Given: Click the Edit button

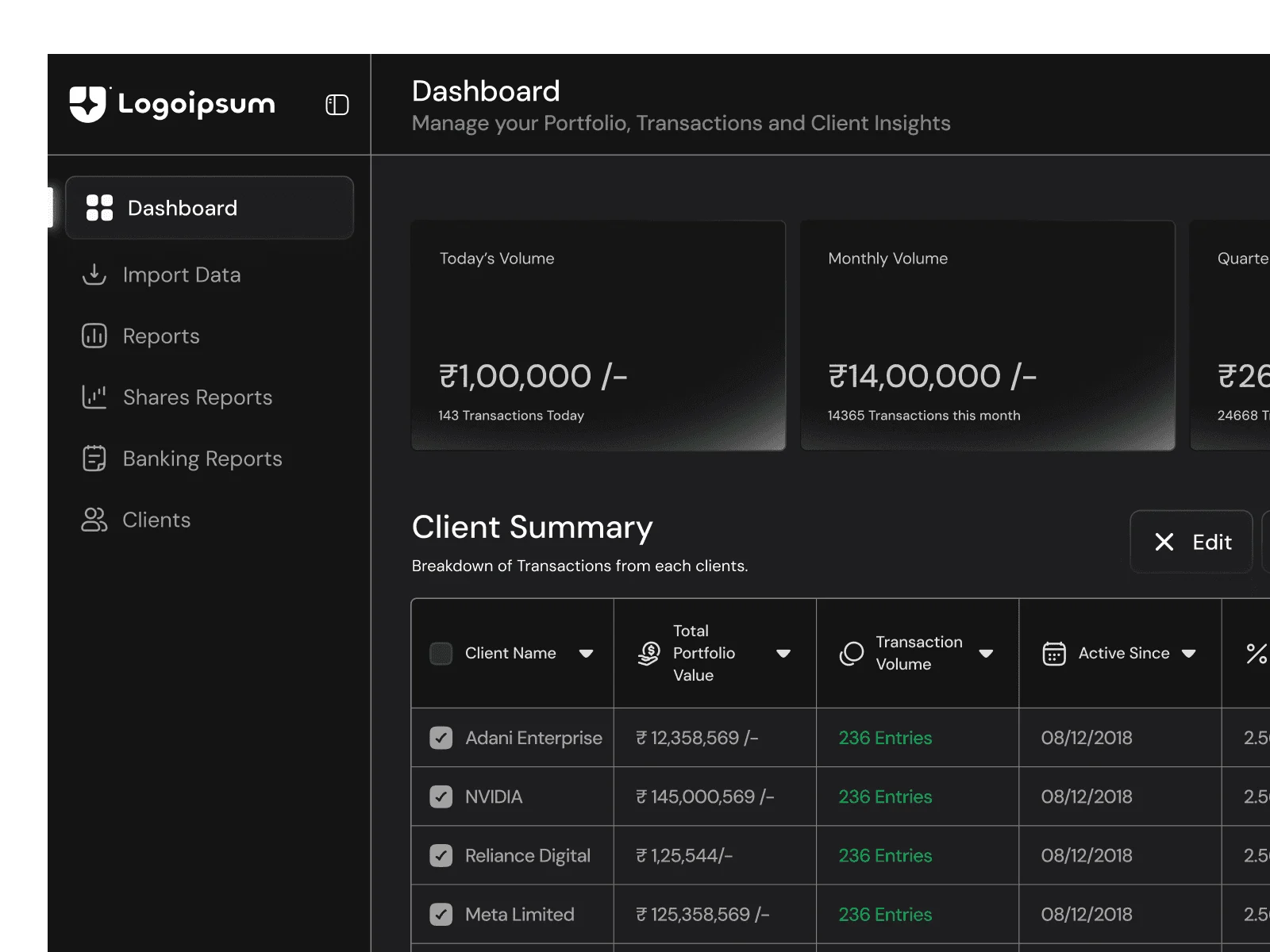Looking at the screenshot, I should [1191, 542].
